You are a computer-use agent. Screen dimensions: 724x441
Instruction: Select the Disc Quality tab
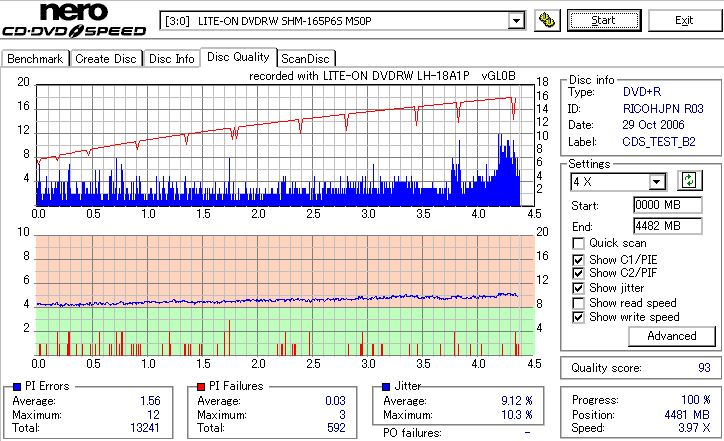(x=238, y=57)
